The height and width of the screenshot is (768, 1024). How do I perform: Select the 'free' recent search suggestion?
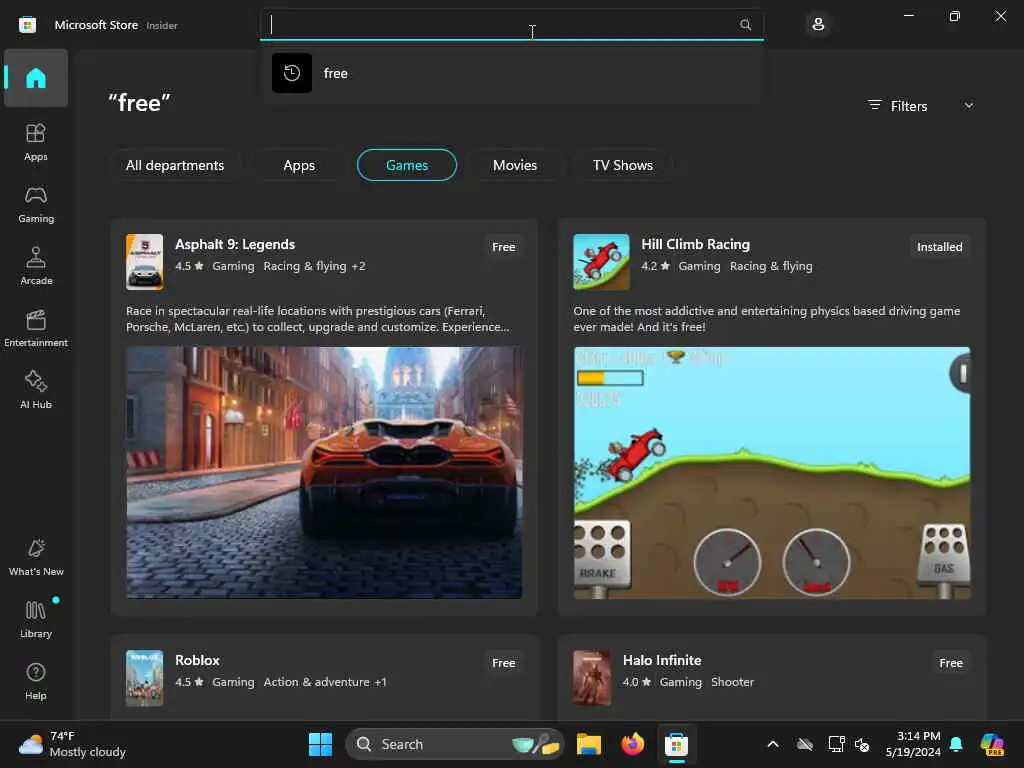tap(512, 73)
